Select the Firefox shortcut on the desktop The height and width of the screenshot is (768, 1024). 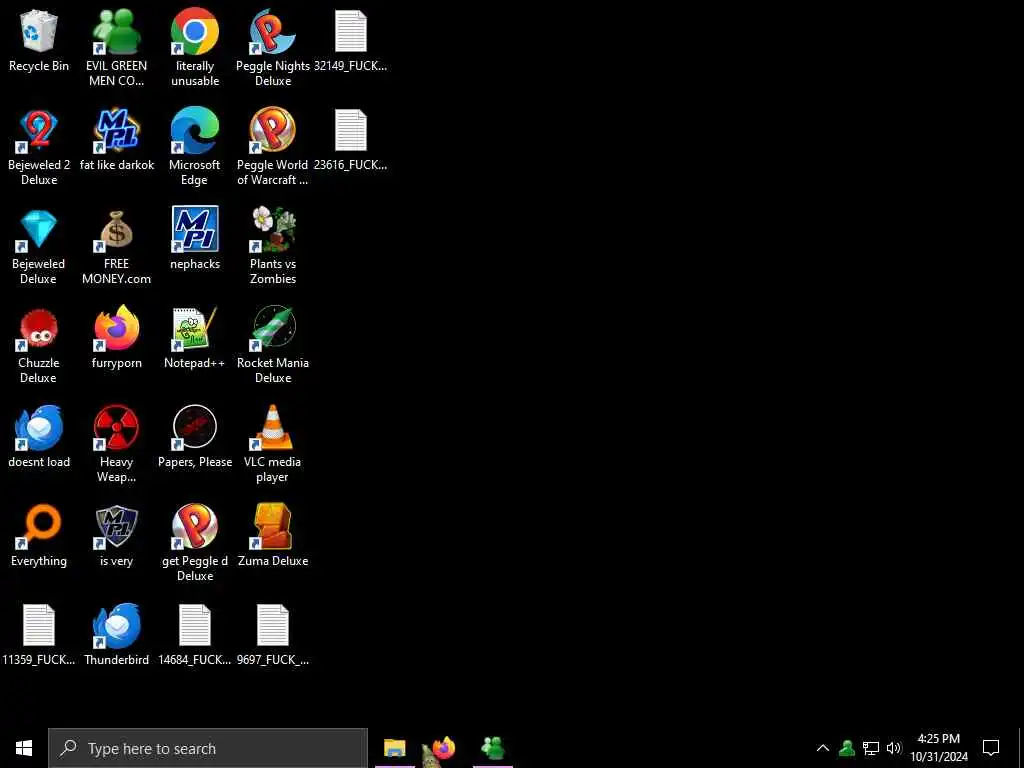pos(117,337)
